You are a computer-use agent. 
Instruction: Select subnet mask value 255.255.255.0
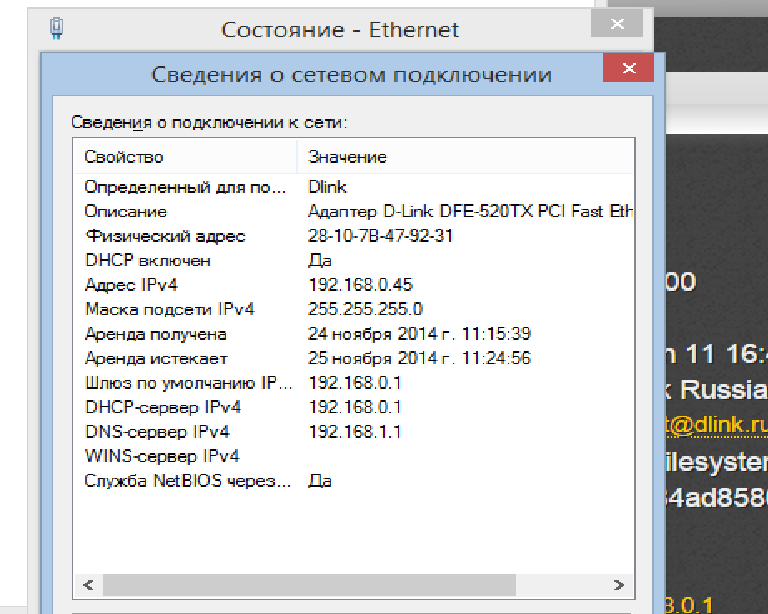pyautogui.click(x=365, y=309)
